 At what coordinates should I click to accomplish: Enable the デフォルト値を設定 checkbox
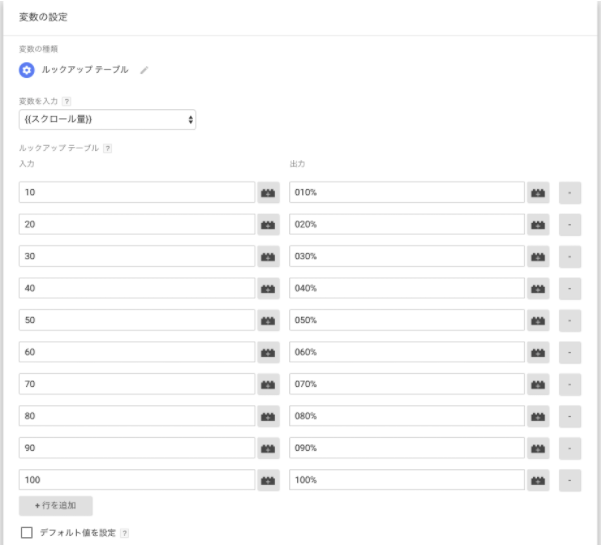tap(26, 532)
